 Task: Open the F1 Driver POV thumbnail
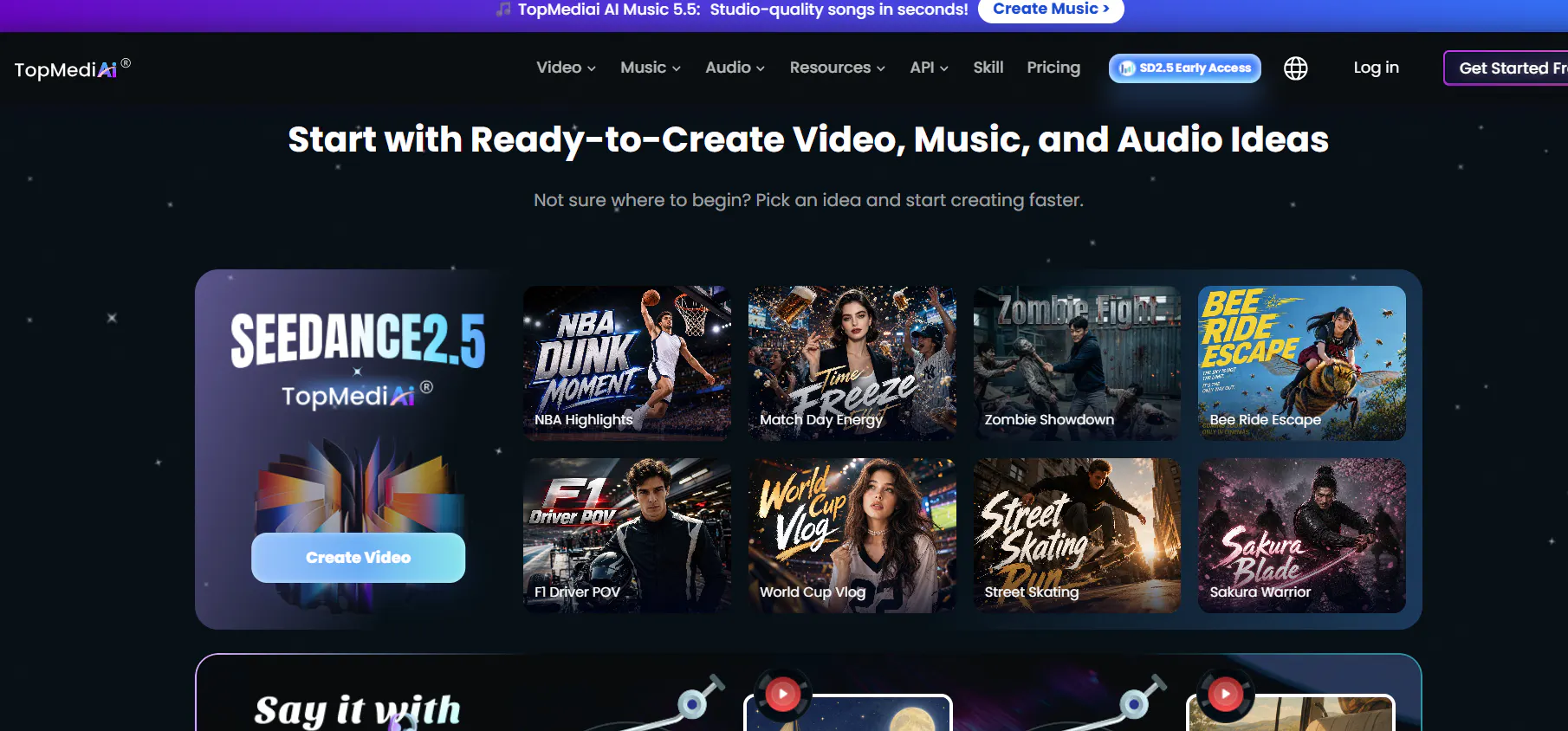[x=627, y=535]
